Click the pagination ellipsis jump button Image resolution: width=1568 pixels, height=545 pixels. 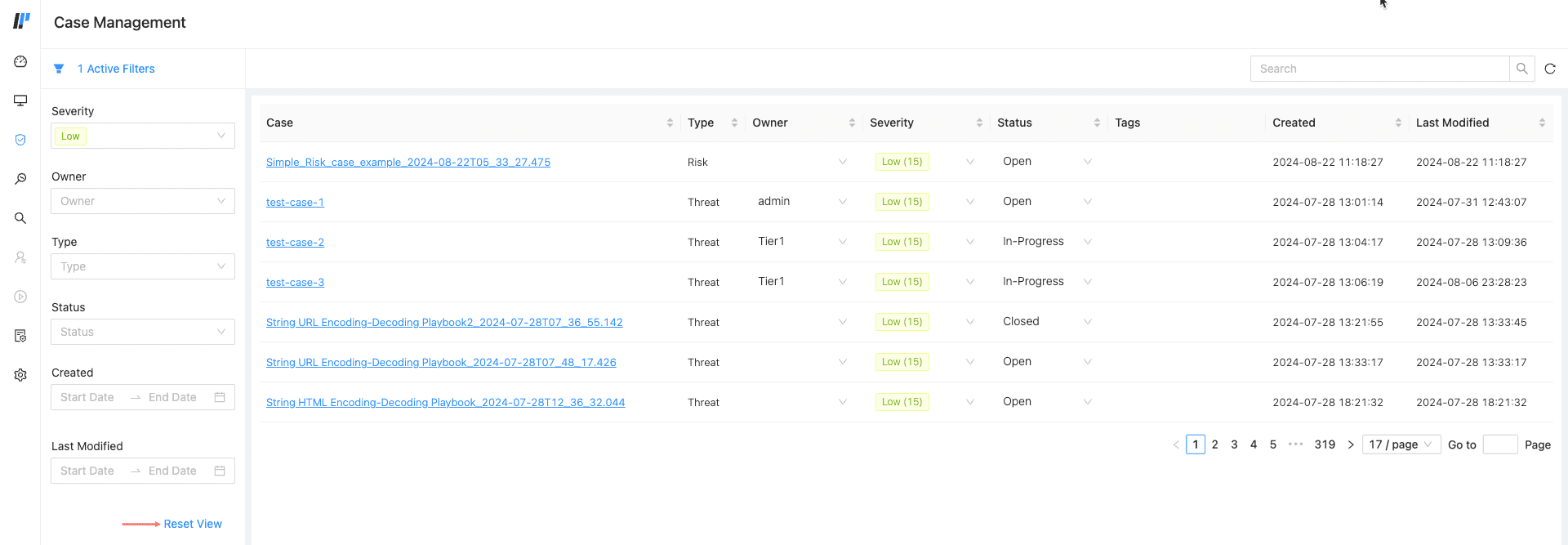pyautogui.click(x=1295, y=444)
